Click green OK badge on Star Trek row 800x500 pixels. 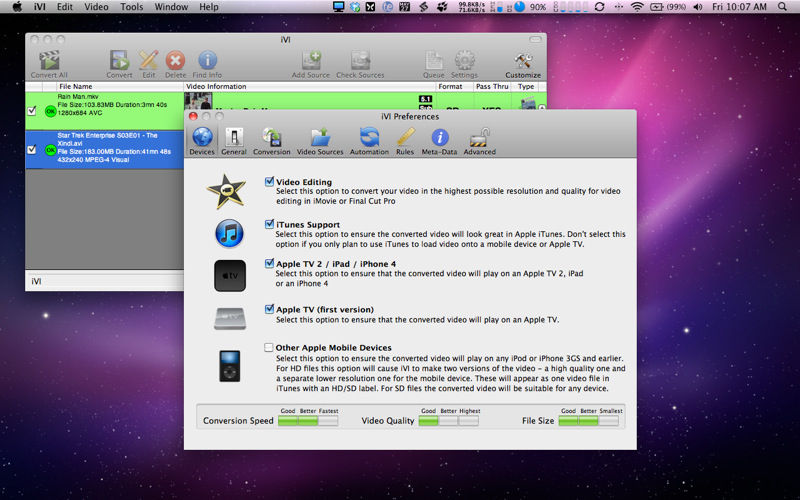pos(50,149)
